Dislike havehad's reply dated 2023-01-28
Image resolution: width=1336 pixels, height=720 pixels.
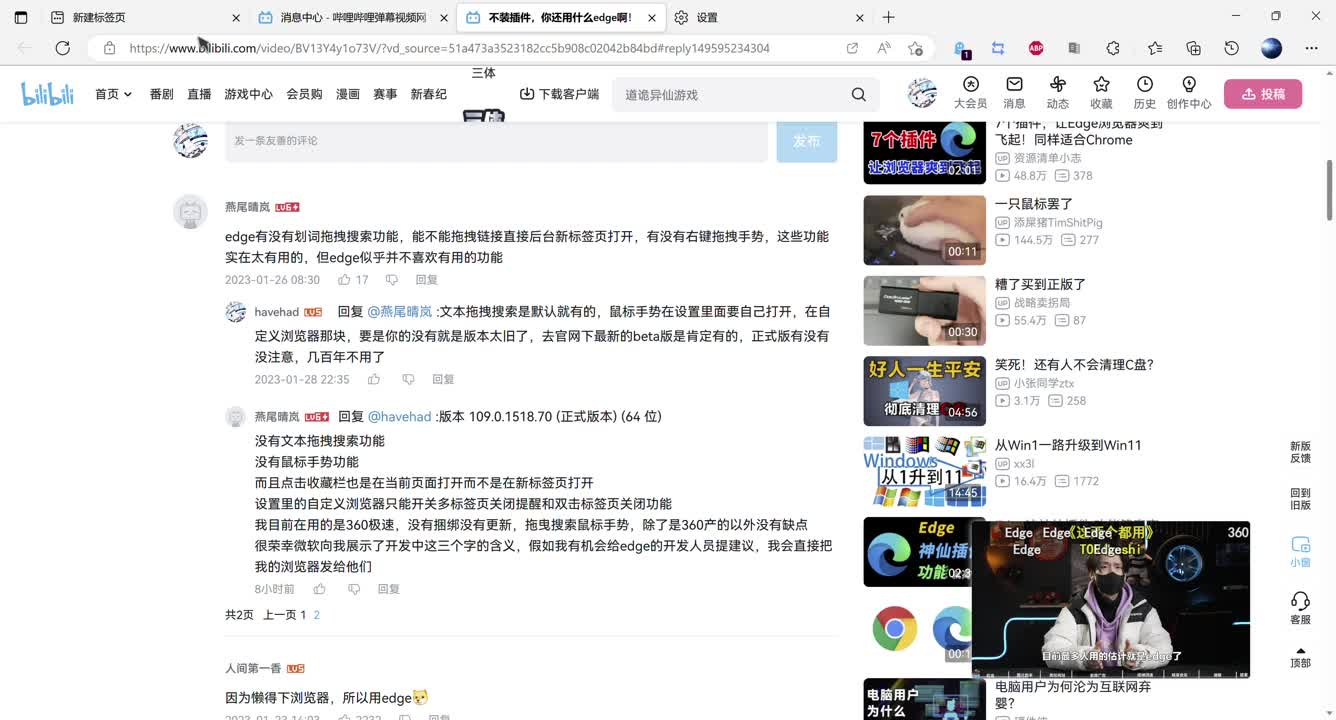(408, 379)
